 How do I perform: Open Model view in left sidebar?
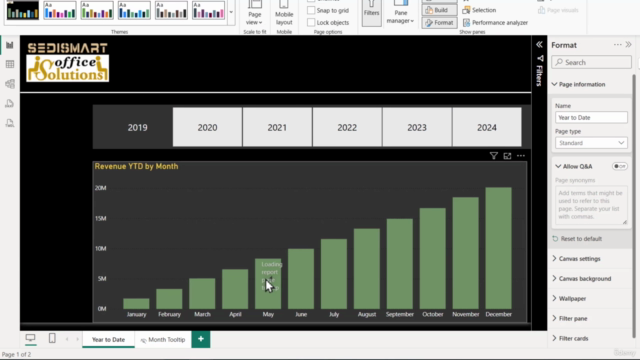coord(10,84)
